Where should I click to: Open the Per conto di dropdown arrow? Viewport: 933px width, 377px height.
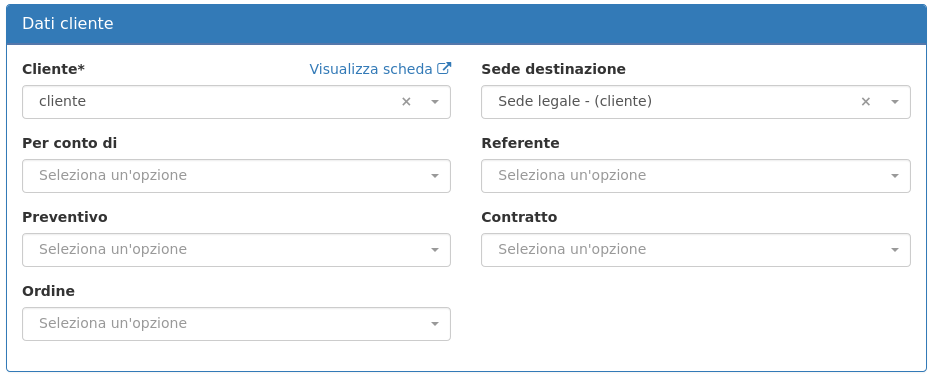tap(435, 176)
